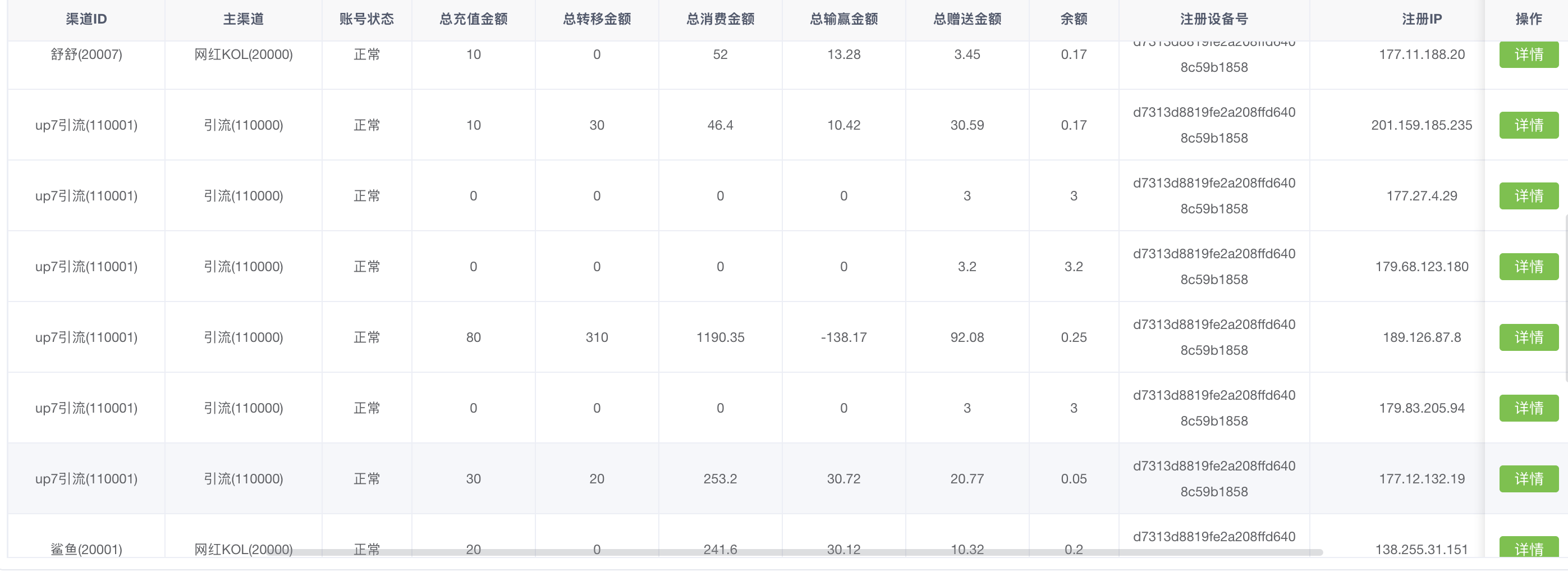Click 正常 status in 201.159.185.235 row
Image resolution: width=1568 pixels, height=576 pixels.
(x=366, y=125)
